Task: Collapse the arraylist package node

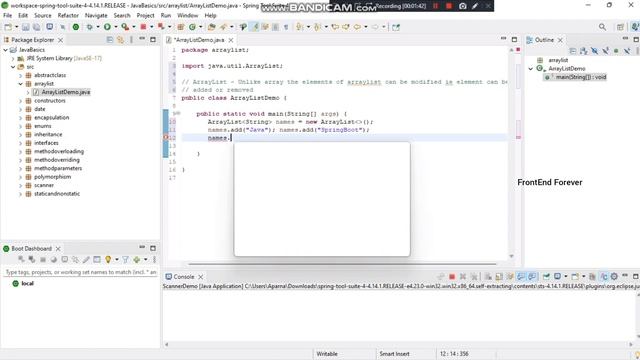Action: (x=20, y=84)
